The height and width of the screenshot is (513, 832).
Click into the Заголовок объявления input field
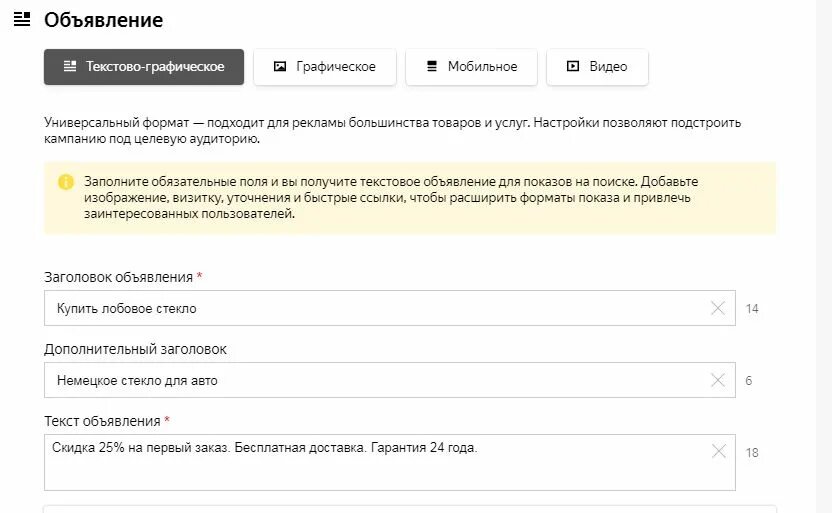point(389,308)
